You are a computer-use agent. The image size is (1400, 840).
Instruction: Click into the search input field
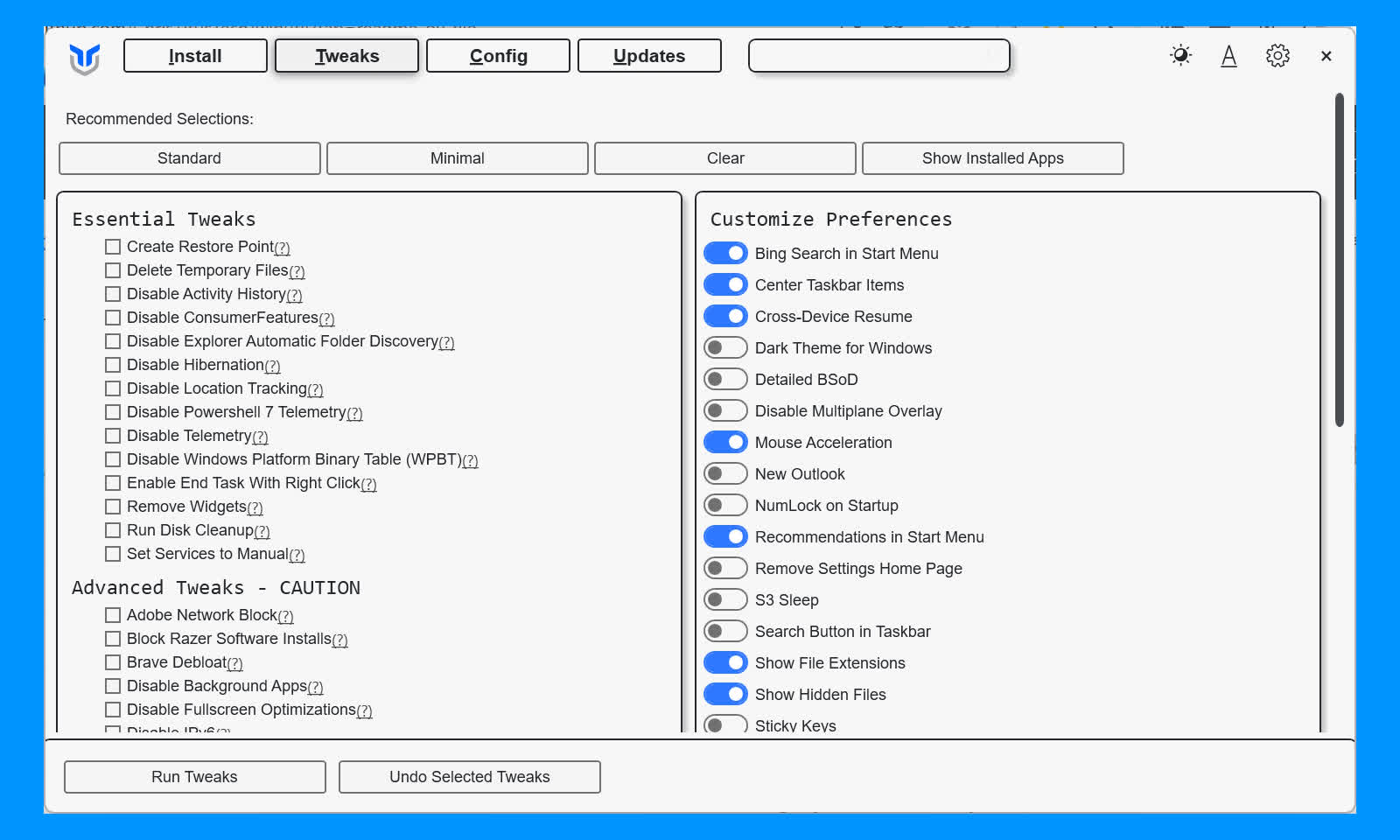click(878, 56)
